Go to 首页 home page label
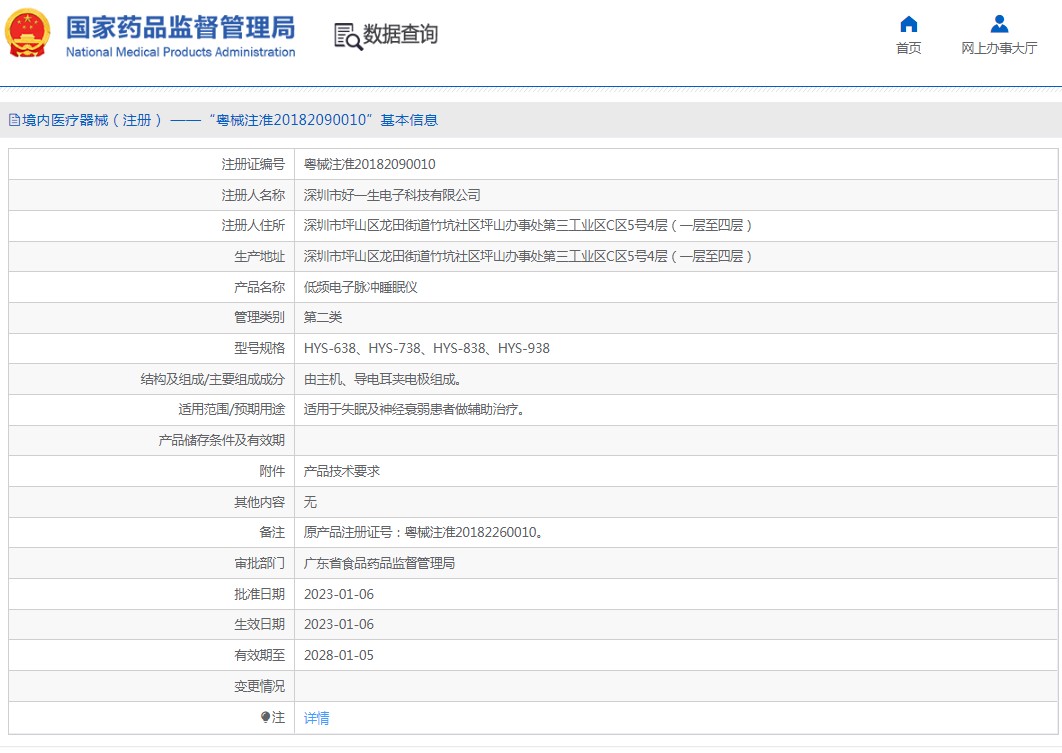 click(x=908, y=48)
